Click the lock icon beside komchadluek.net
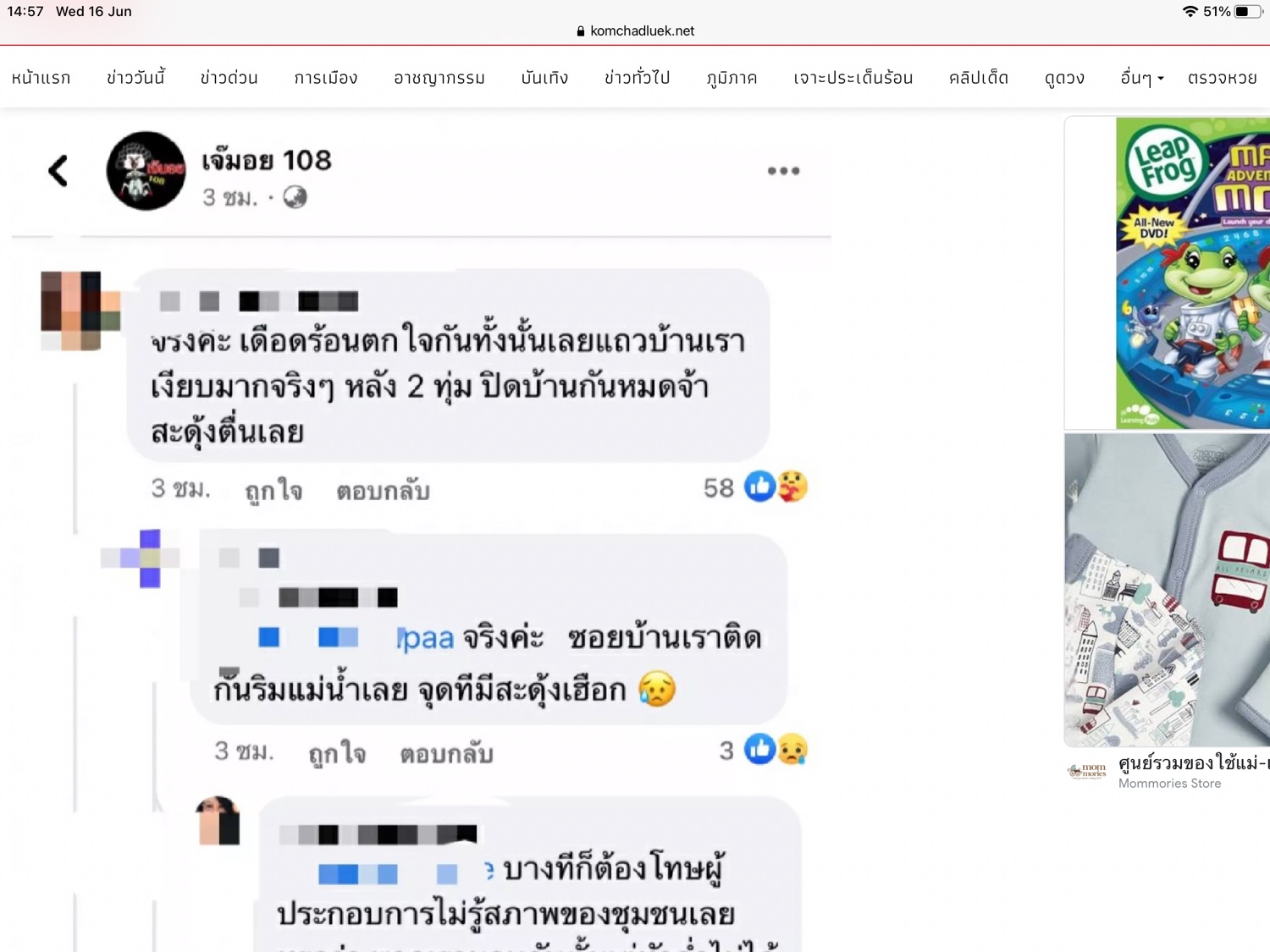This screenshot has width=1270, height=952. [x=580, y=31]
